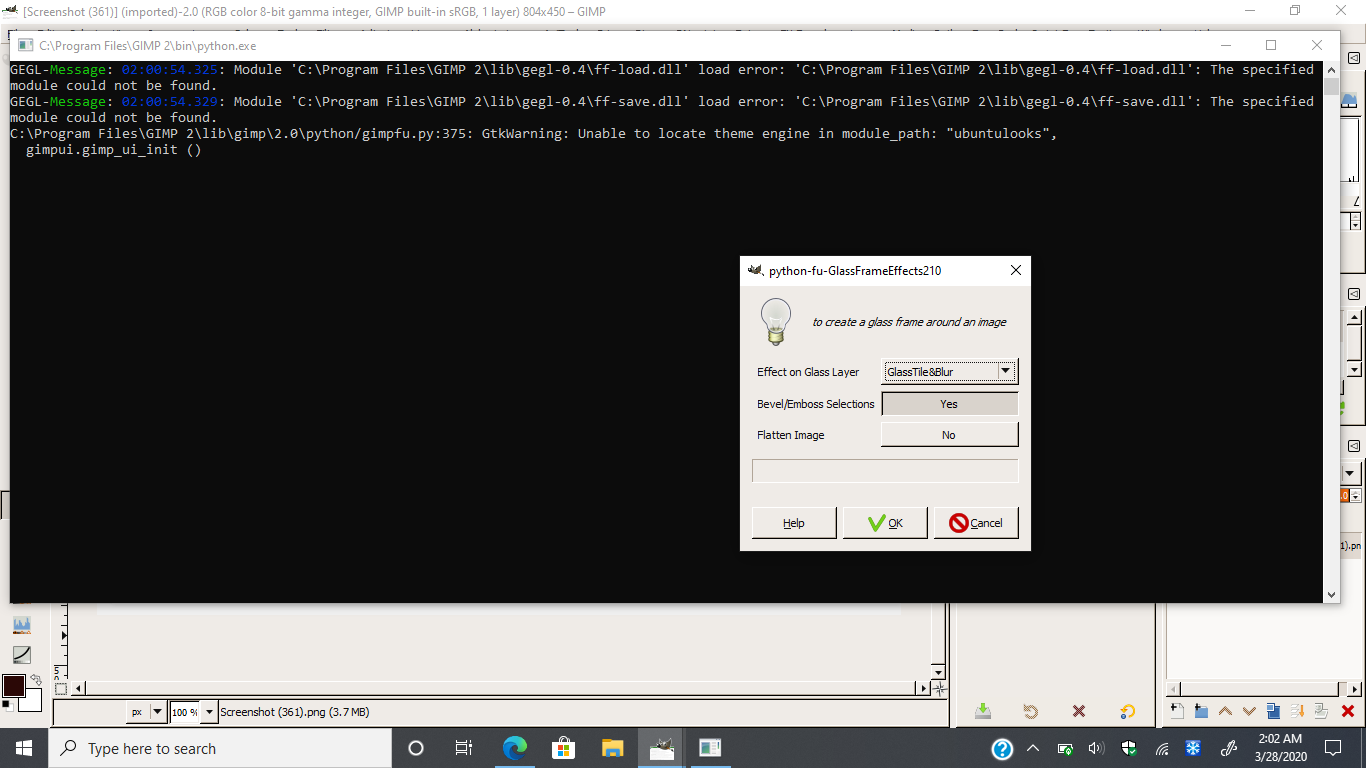Click the python.exe console title bar icon

(24, 45)
